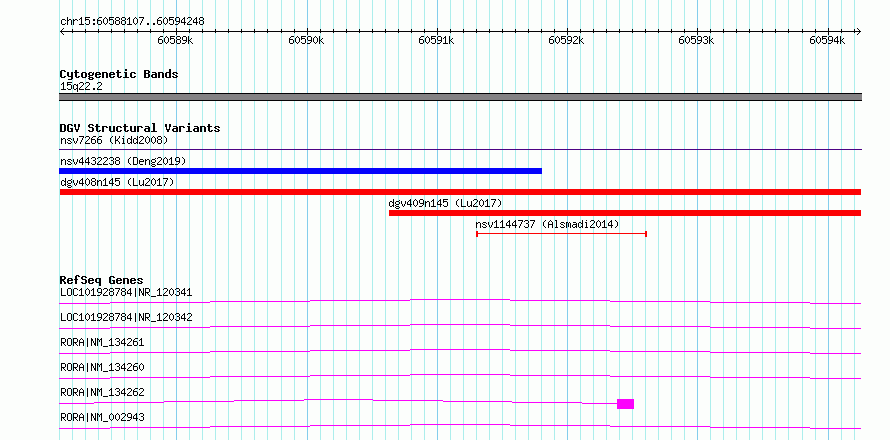Click the Cytogenetic Bands track title

coord(119,74)
